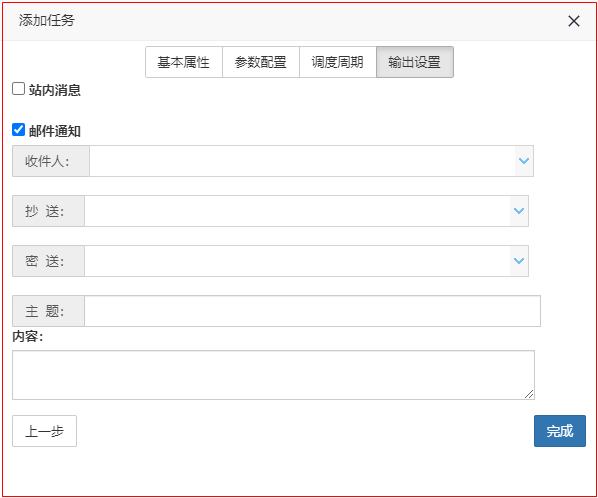Click the blue 完成 button
The image size is (598, 498).
pos(559,431)
